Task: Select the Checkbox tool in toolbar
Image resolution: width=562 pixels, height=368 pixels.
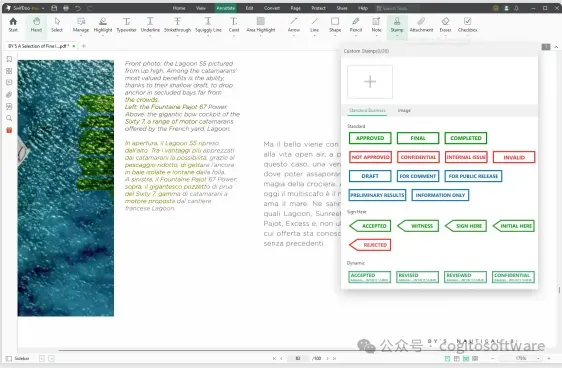Action: tap(467, 25)
